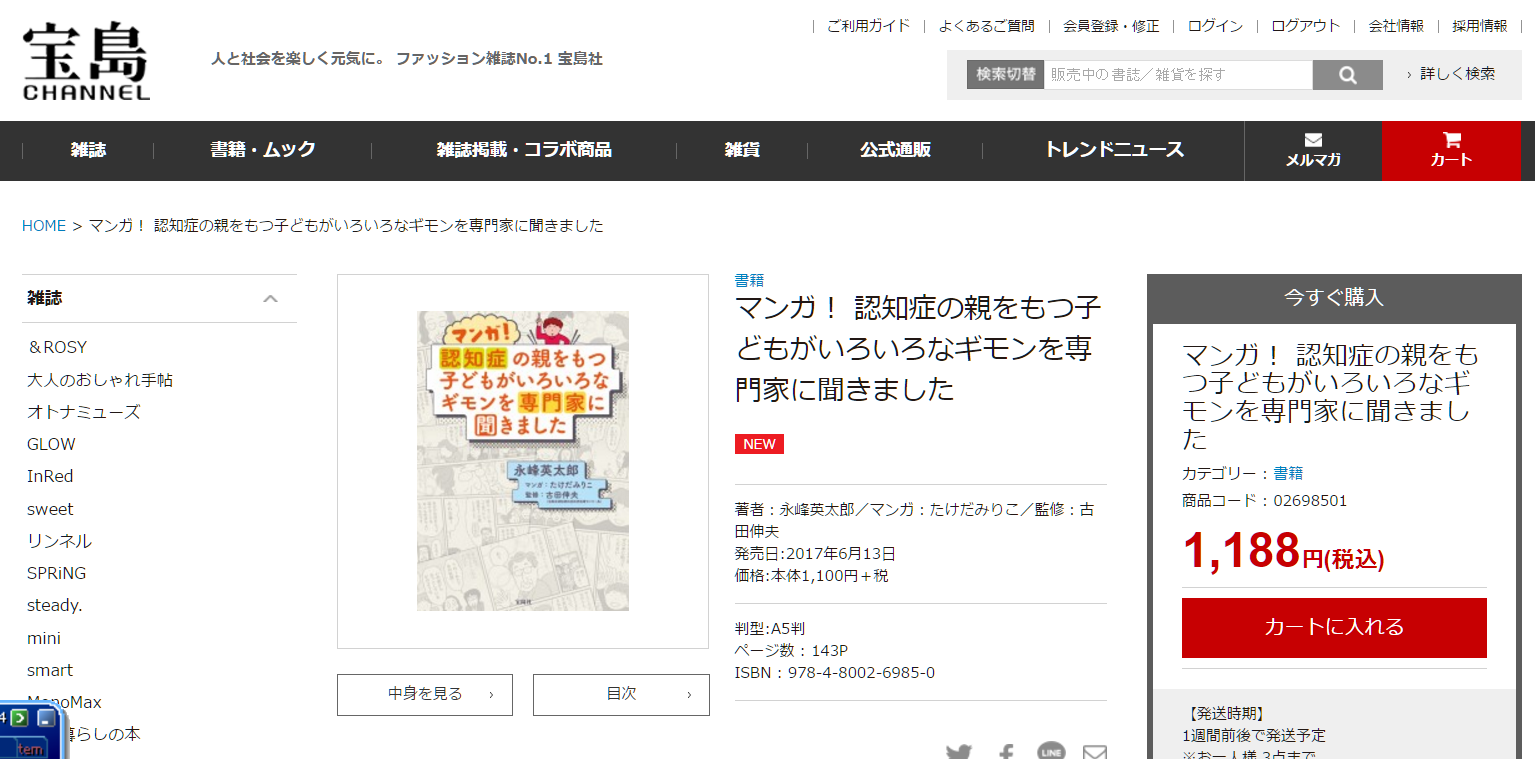The width and height of the screenshot is (1535, 759).
Task: Select GLOW in the sidebar
Action: [x=51, y=444]
